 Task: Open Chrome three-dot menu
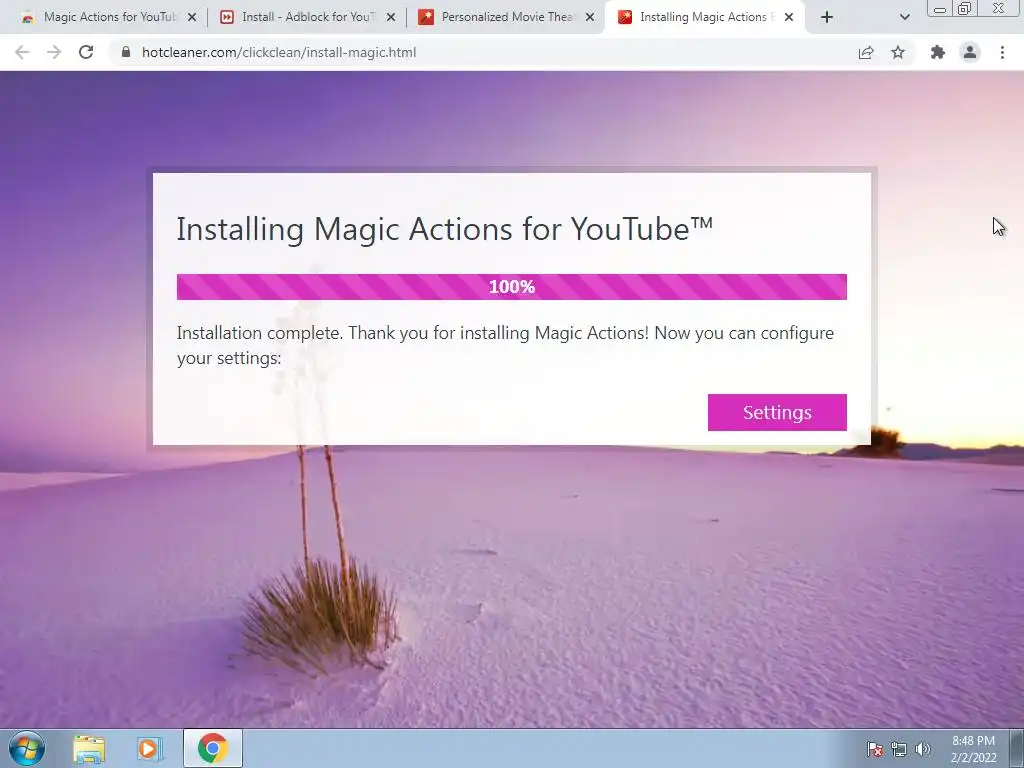tap(1002, 52)
